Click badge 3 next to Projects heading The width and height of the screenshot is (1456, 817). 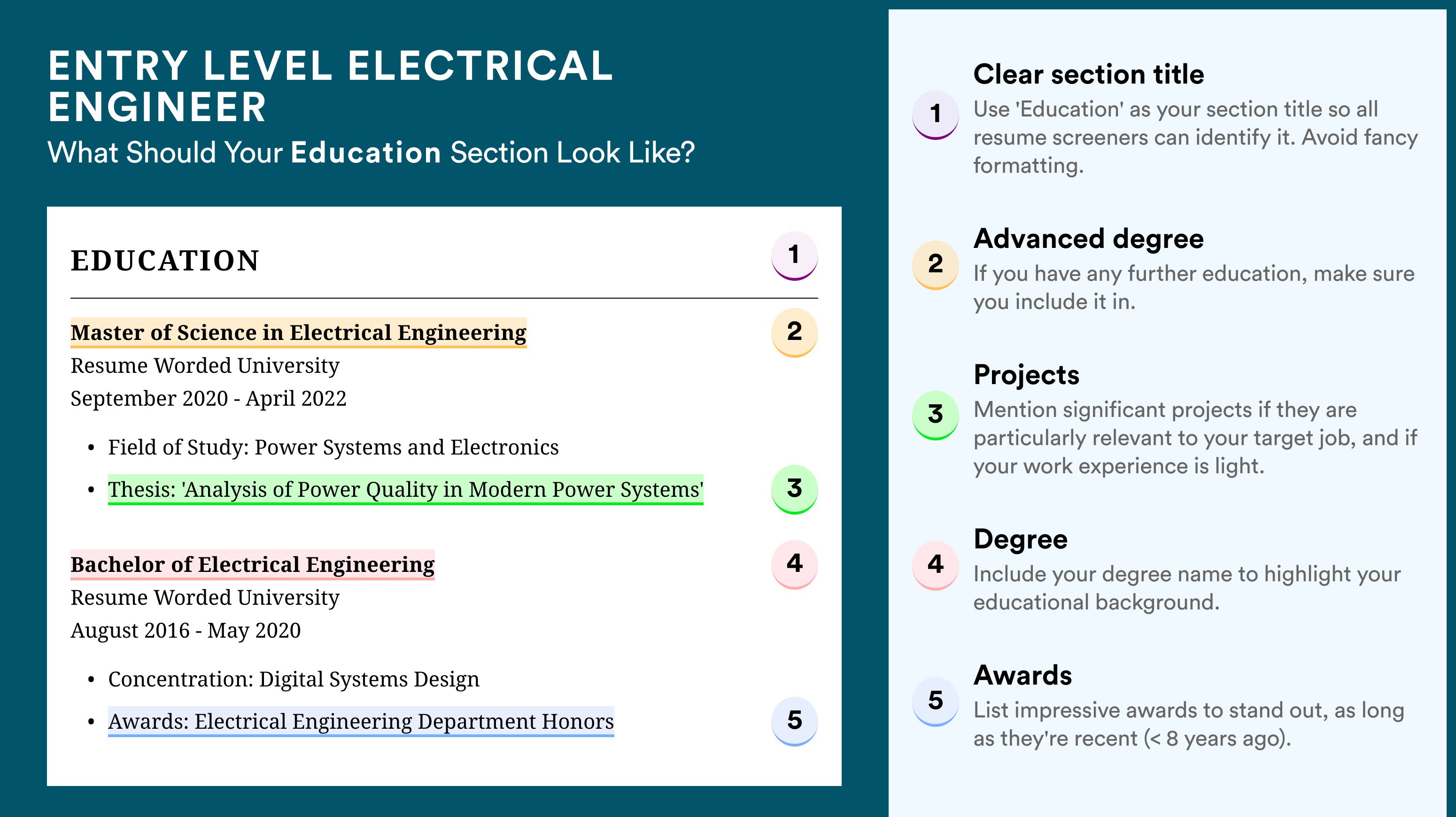click(x=936, y=415)
